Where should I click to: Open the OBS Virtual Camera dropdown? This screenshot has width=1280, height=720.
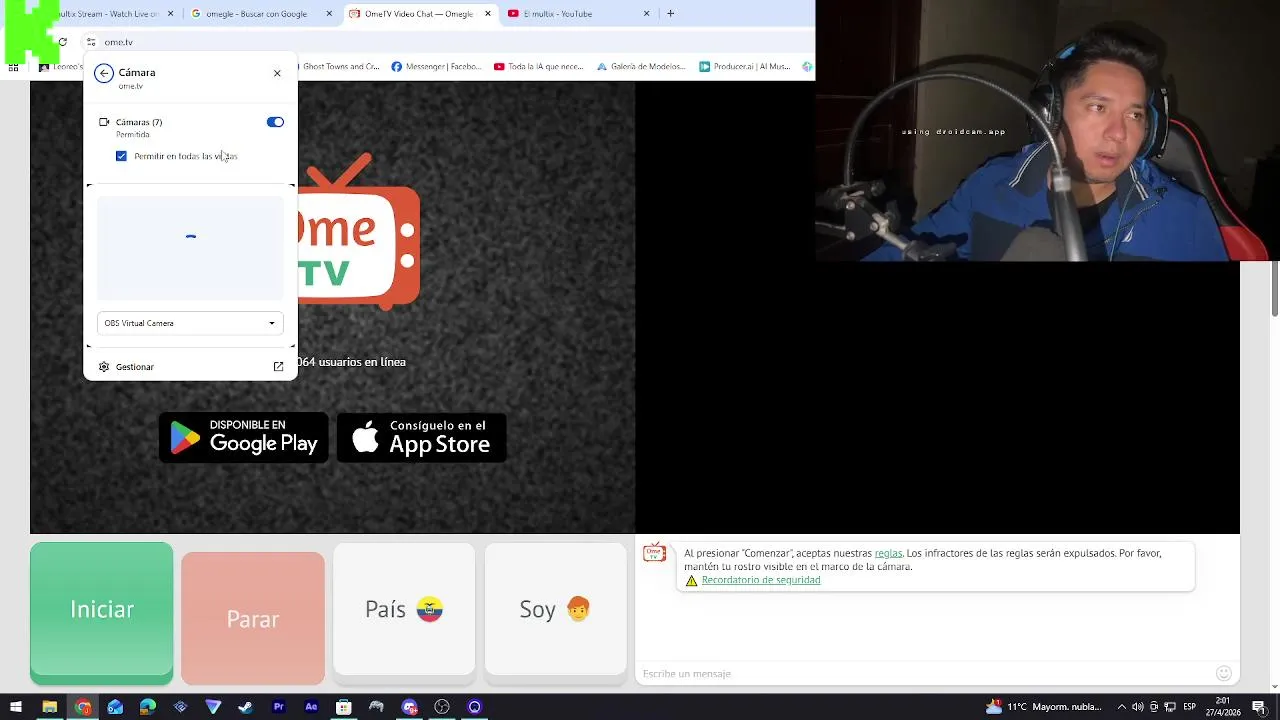tap(190, 323)
